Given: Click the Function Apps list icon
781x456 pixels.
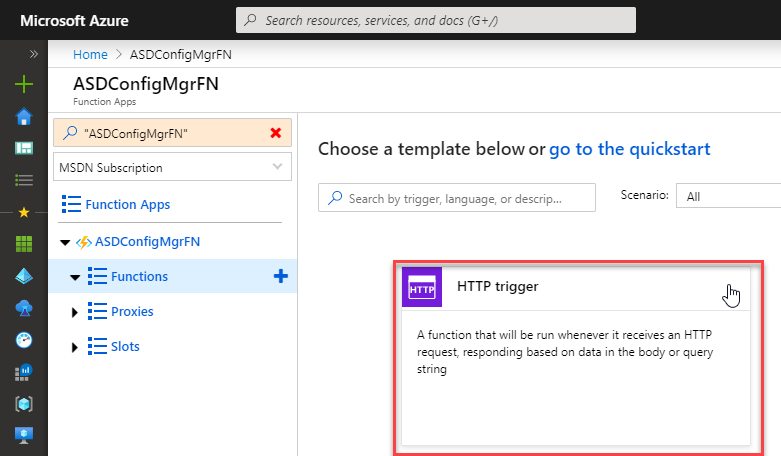Looking at the screenshot, I should 71,204.
